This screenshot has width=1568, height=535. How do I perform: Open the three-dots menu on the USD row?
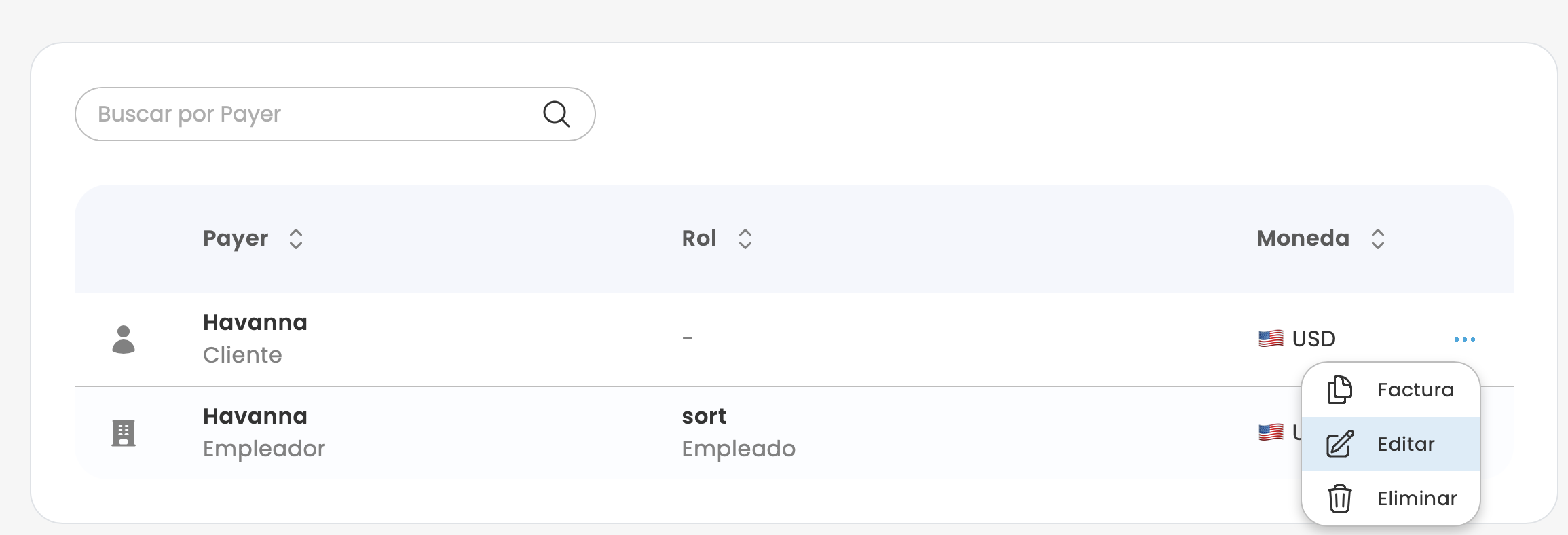(1464, 339)
